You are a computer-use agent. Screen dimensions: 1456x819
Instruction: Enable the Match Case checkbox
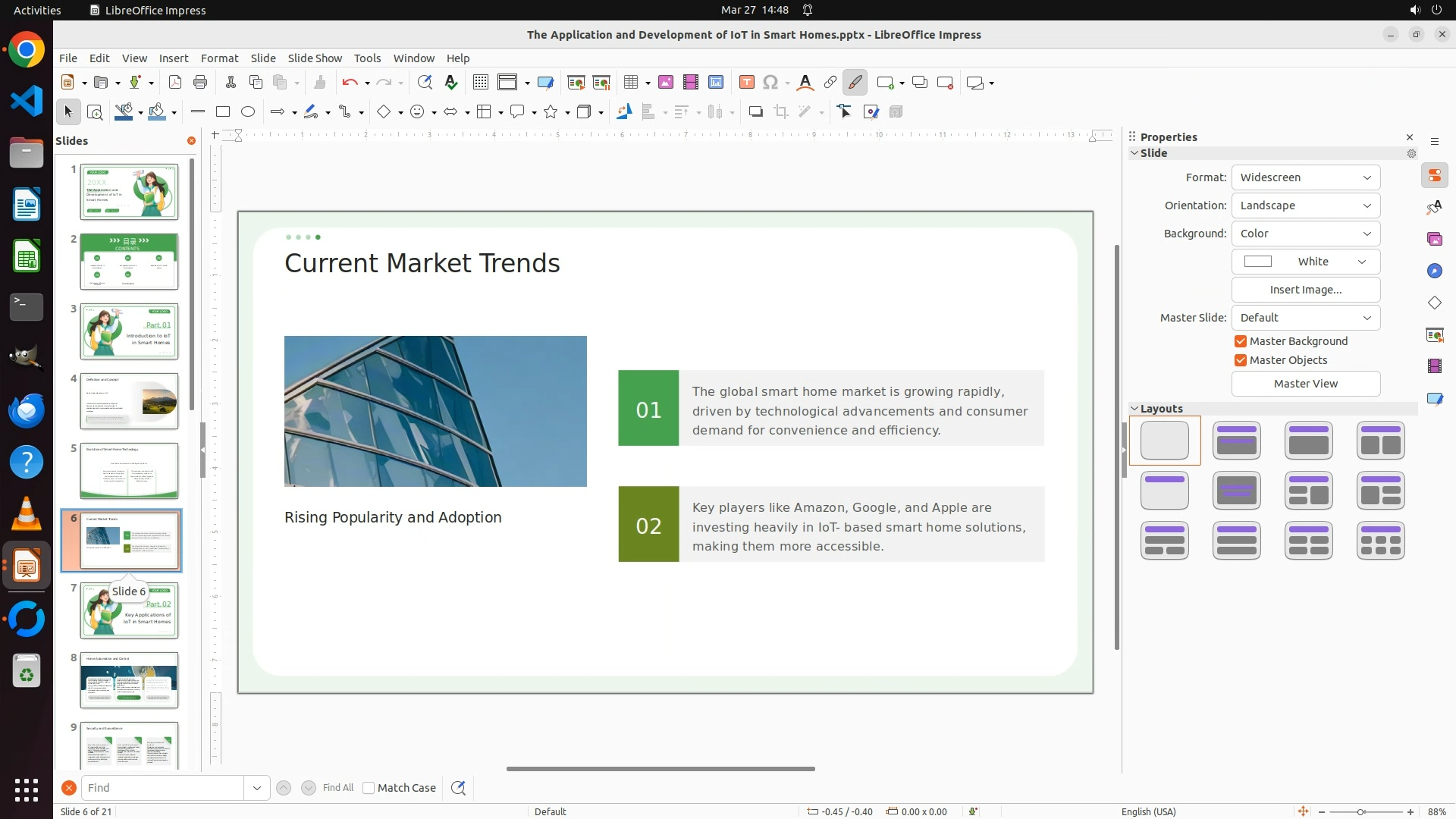coord(369,788)
